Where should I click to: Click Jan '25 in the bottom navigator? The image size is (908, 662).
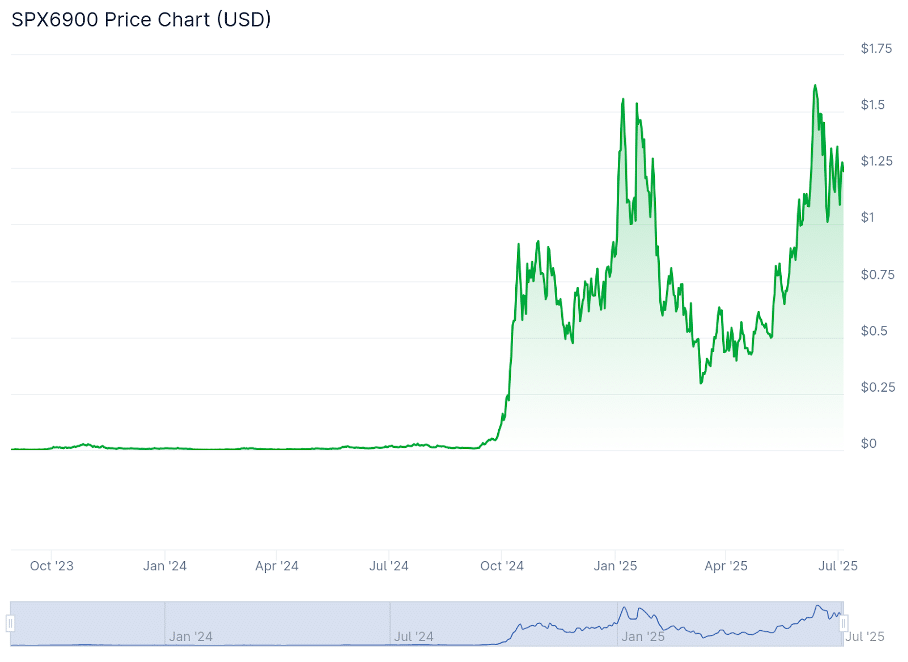click(643, 636)
